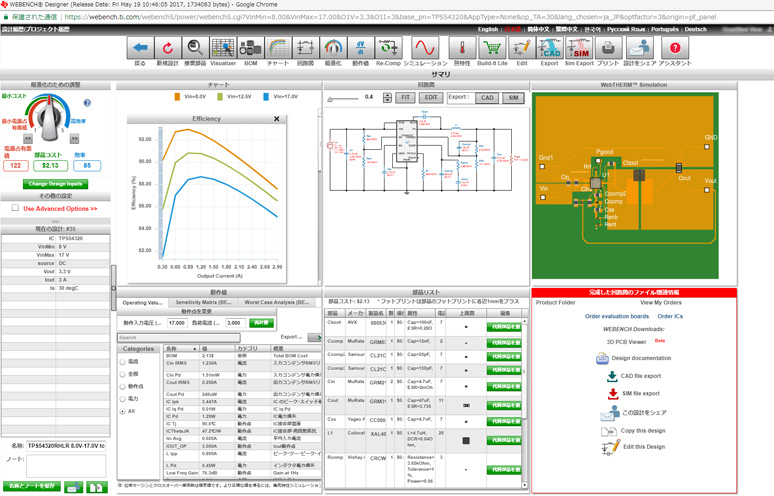
Task: Click the operating input voltage field 17.000
Action: tap(177, 323)
